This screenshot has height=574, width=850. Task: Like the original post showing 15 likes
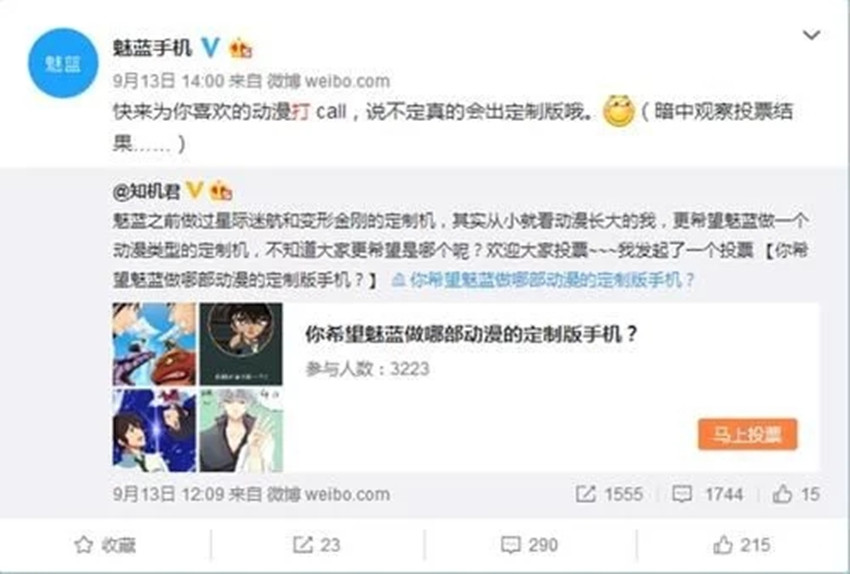click(x=796, y=494)
